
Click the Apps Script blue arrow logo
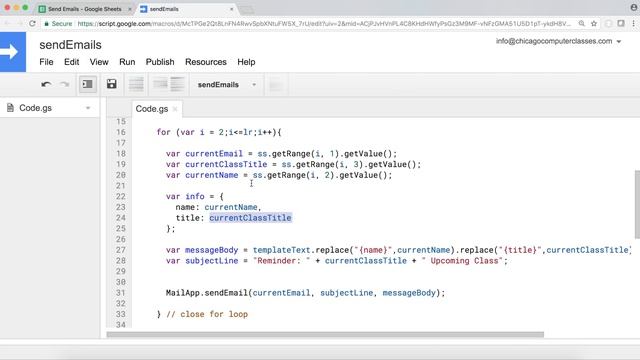click(13, 52)
